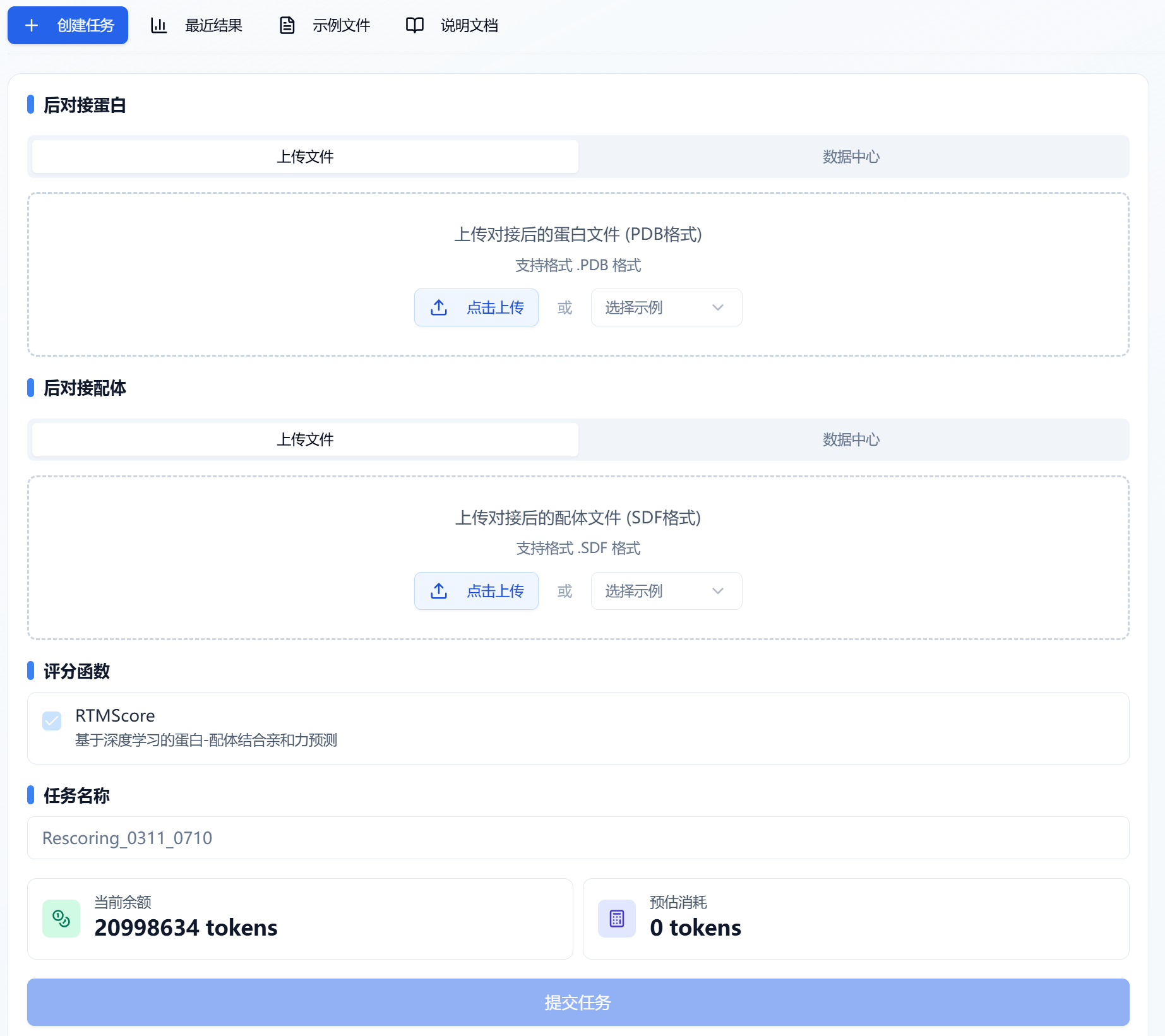Switch to 数据中心 tab under 后对接蛋白
The image size is (1165, 1036).
click(x=851, y=157)
